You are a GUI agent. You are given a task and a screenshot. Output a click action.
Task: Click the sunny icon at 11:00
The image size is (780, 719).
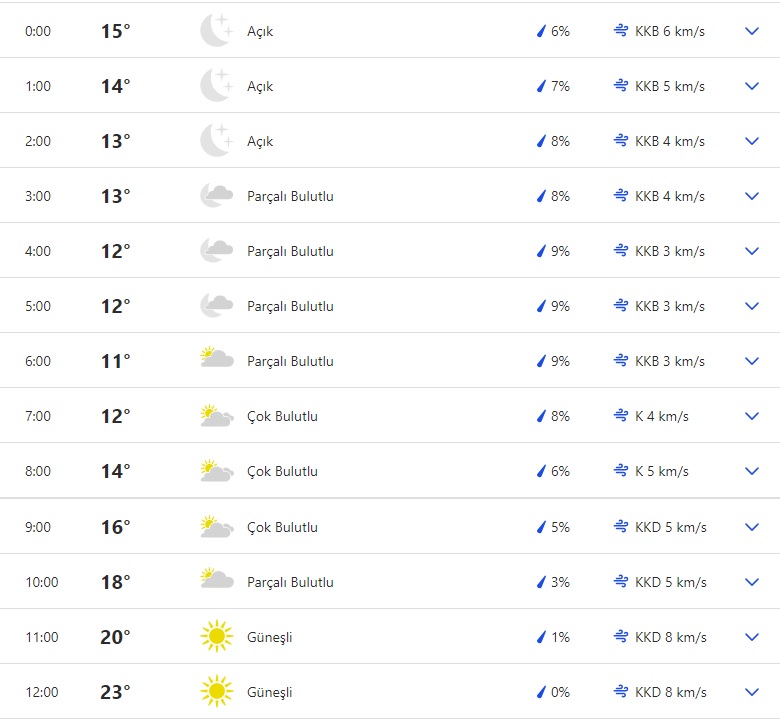[x=216, y=637]
